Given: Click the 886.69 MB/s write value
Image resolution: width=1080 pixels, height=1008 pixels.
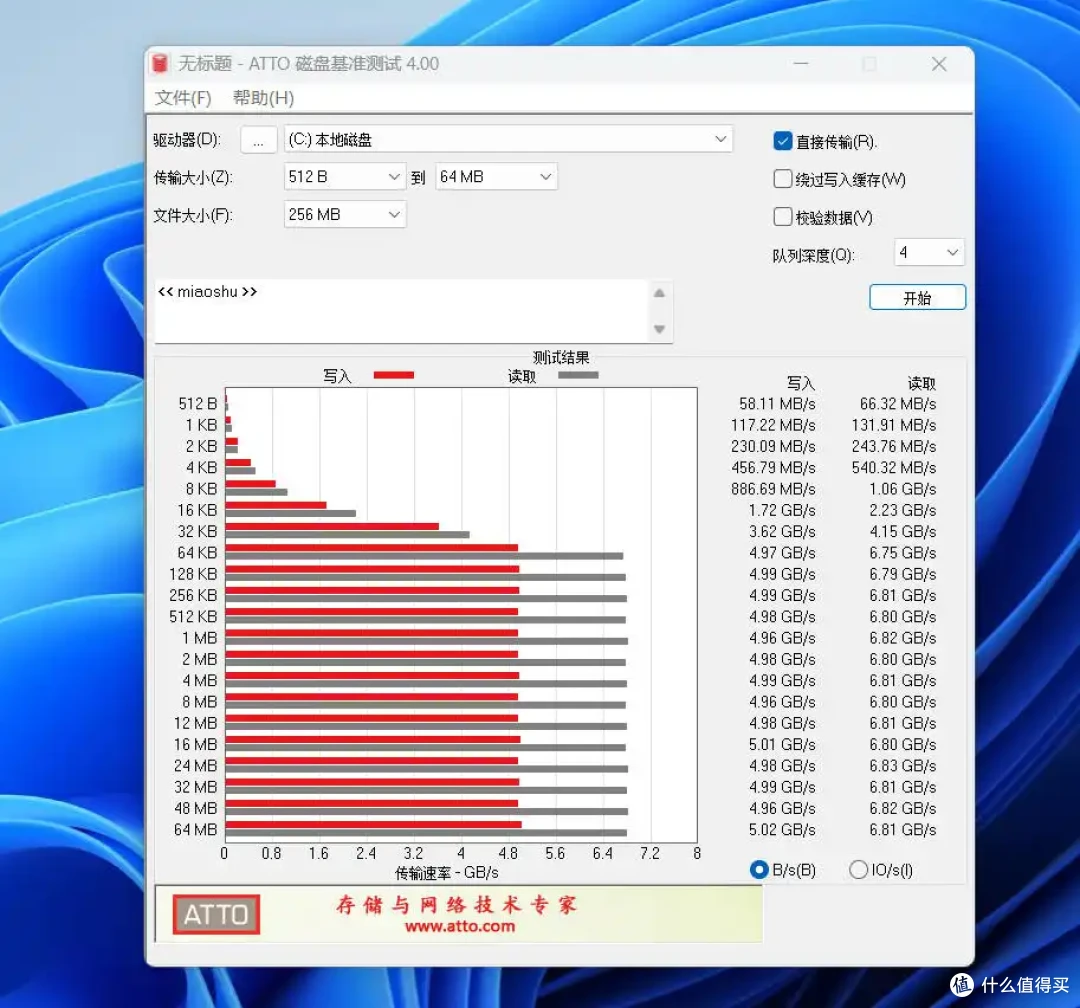Looking at the screenshot, I should (773, 489).
